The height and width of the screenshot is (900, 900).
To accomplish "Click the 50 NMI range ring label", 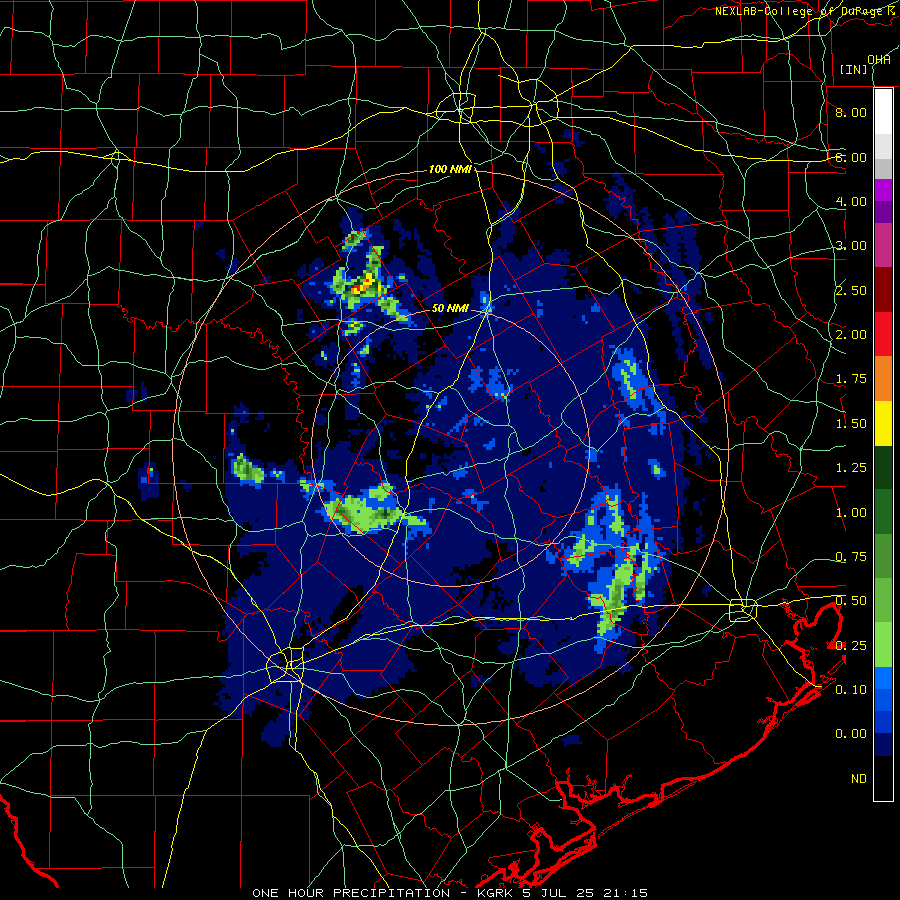I will pos(450,308).
